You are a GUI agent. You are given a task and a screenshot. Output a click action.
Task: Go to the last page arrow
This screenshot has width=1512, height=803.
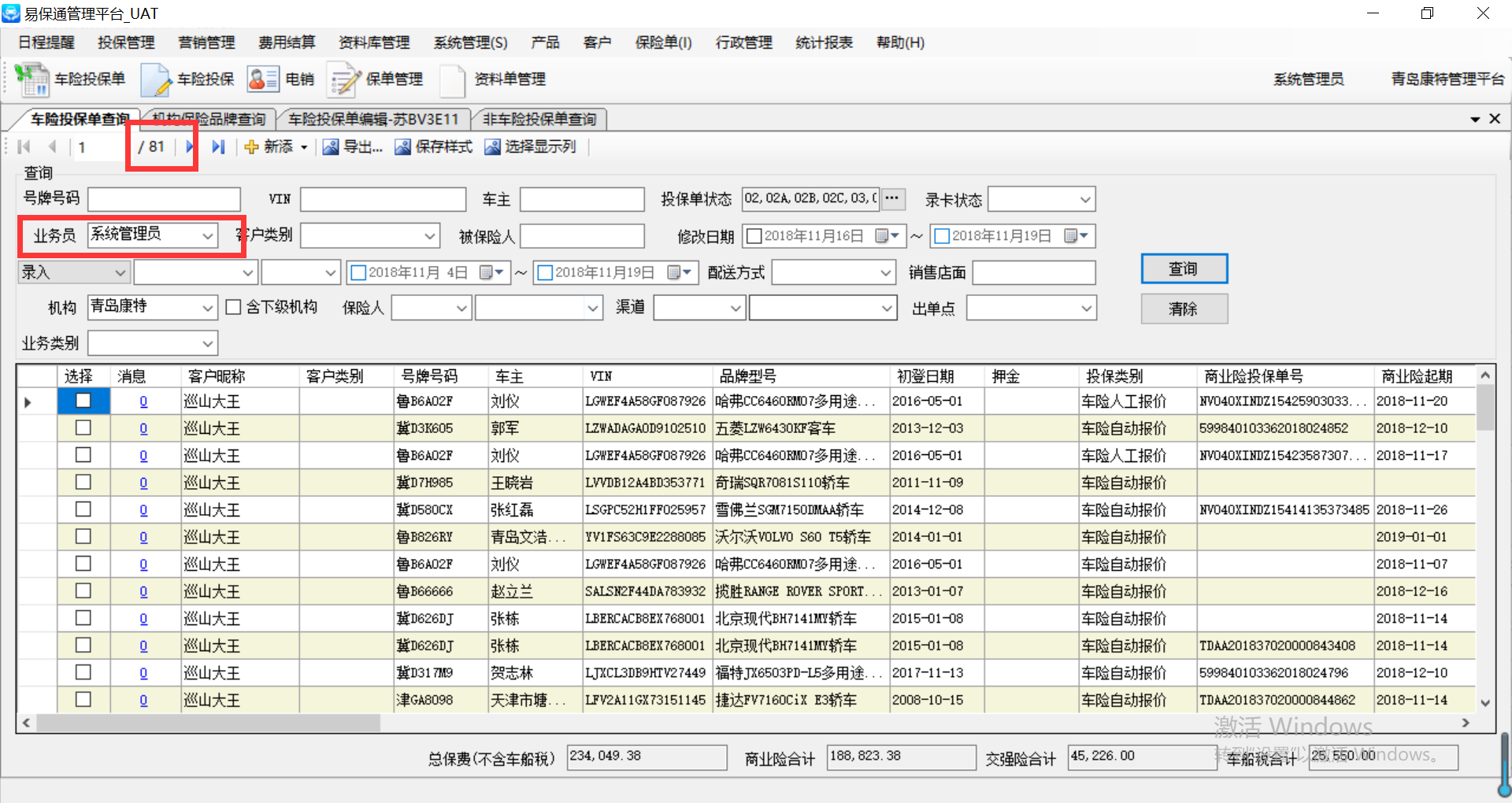pos(218,147)
